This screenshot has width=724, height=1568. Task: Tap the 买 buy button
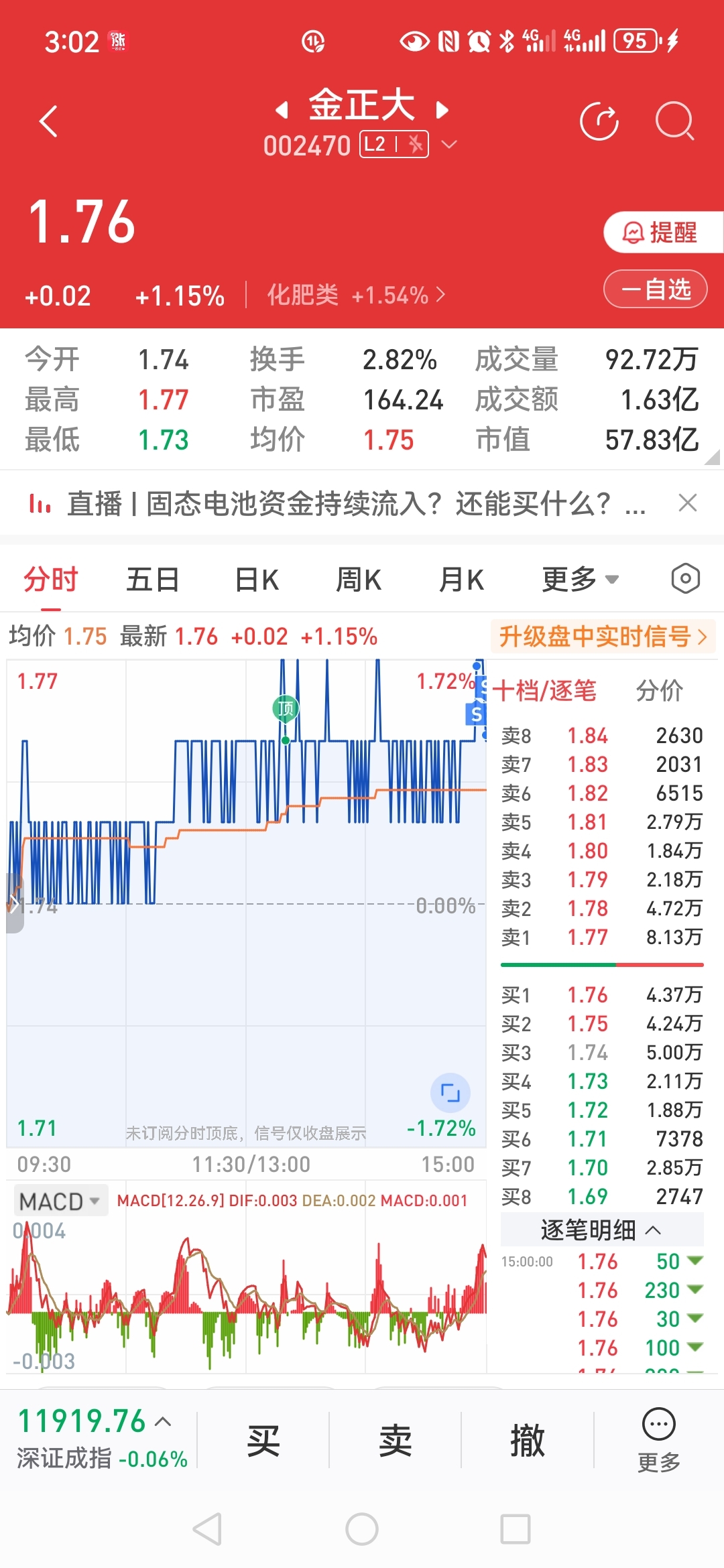(263, 1441)
